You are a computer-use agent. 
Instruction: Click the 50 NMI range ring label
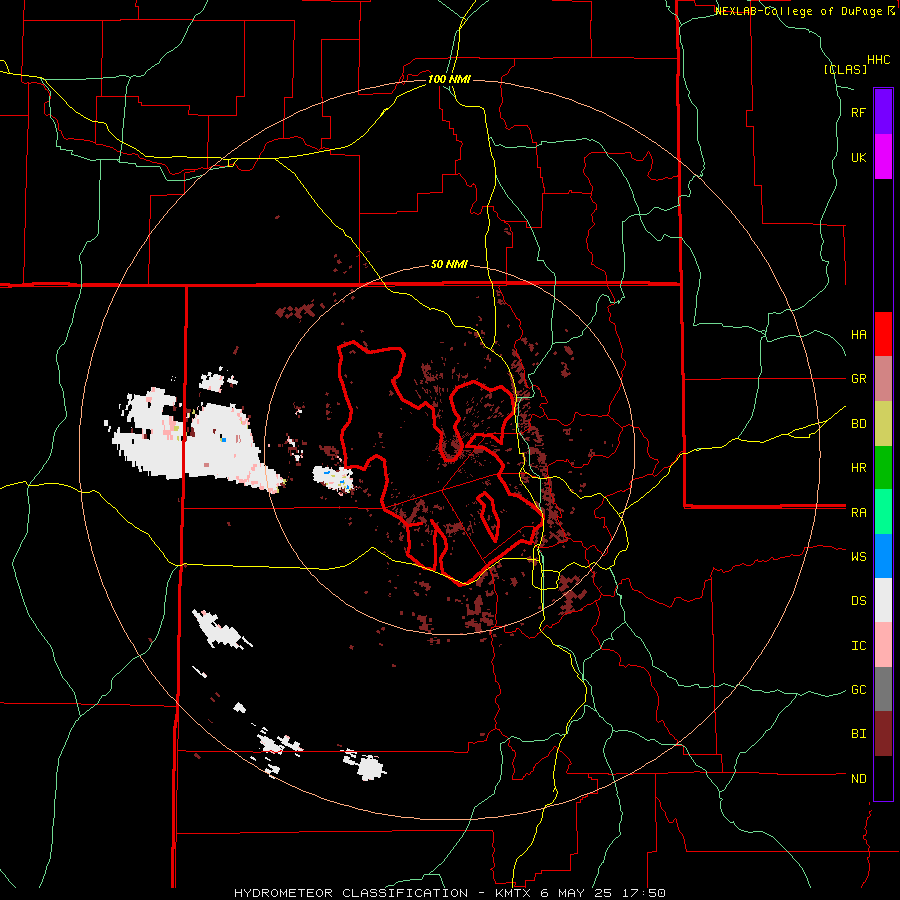449,265
